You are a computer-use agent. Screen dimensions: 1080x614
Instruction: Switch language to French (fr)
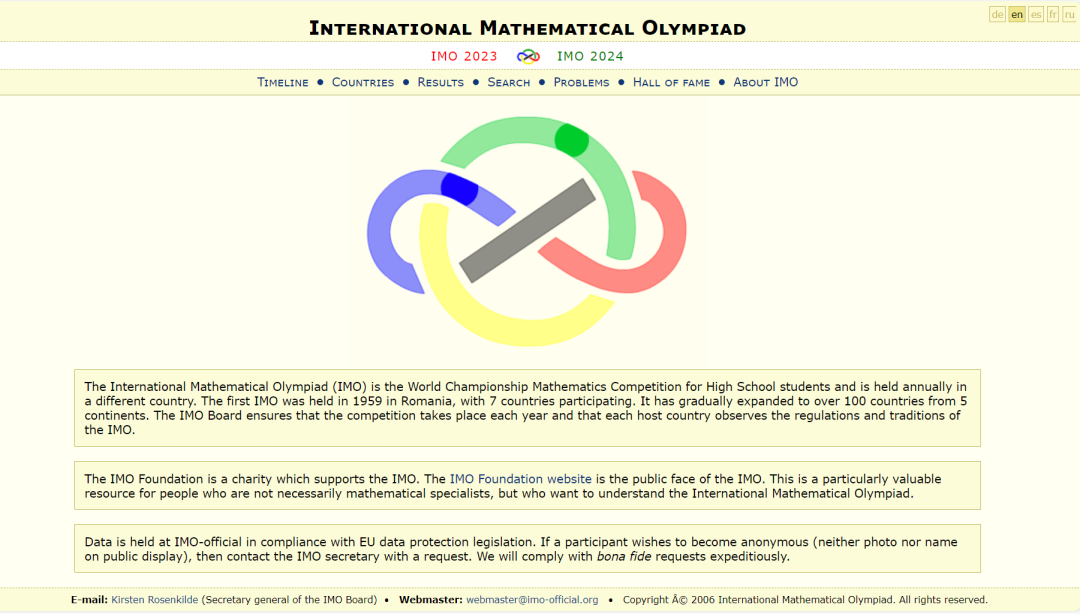coord(1053,14)
